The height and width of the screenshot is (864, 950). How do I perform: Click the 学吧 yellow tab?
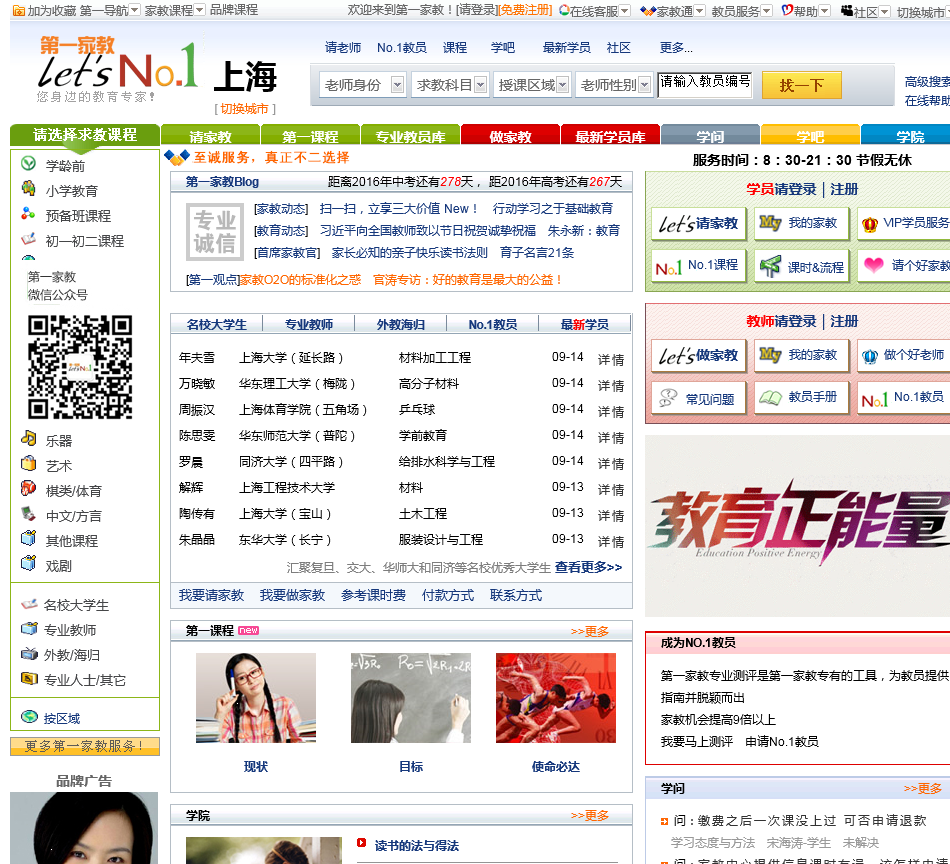810,135
